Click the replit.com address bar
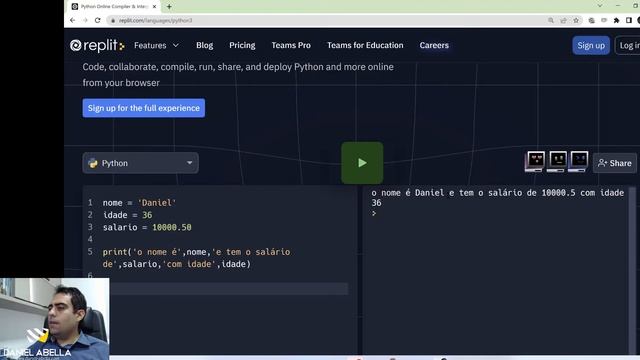 tap(327, 20)
